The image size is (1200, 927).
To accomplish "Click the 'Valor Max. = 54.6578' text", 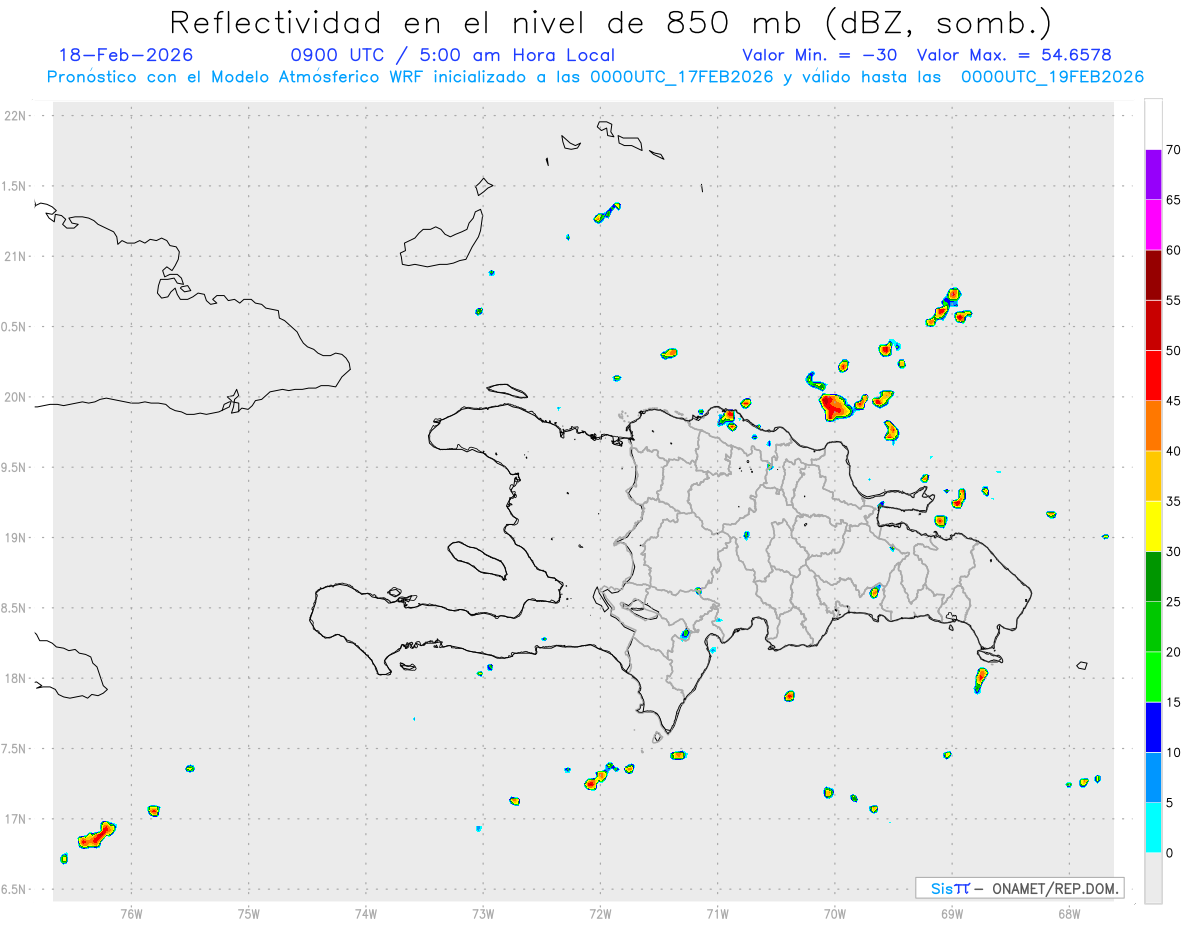I will pos(1013,55).
